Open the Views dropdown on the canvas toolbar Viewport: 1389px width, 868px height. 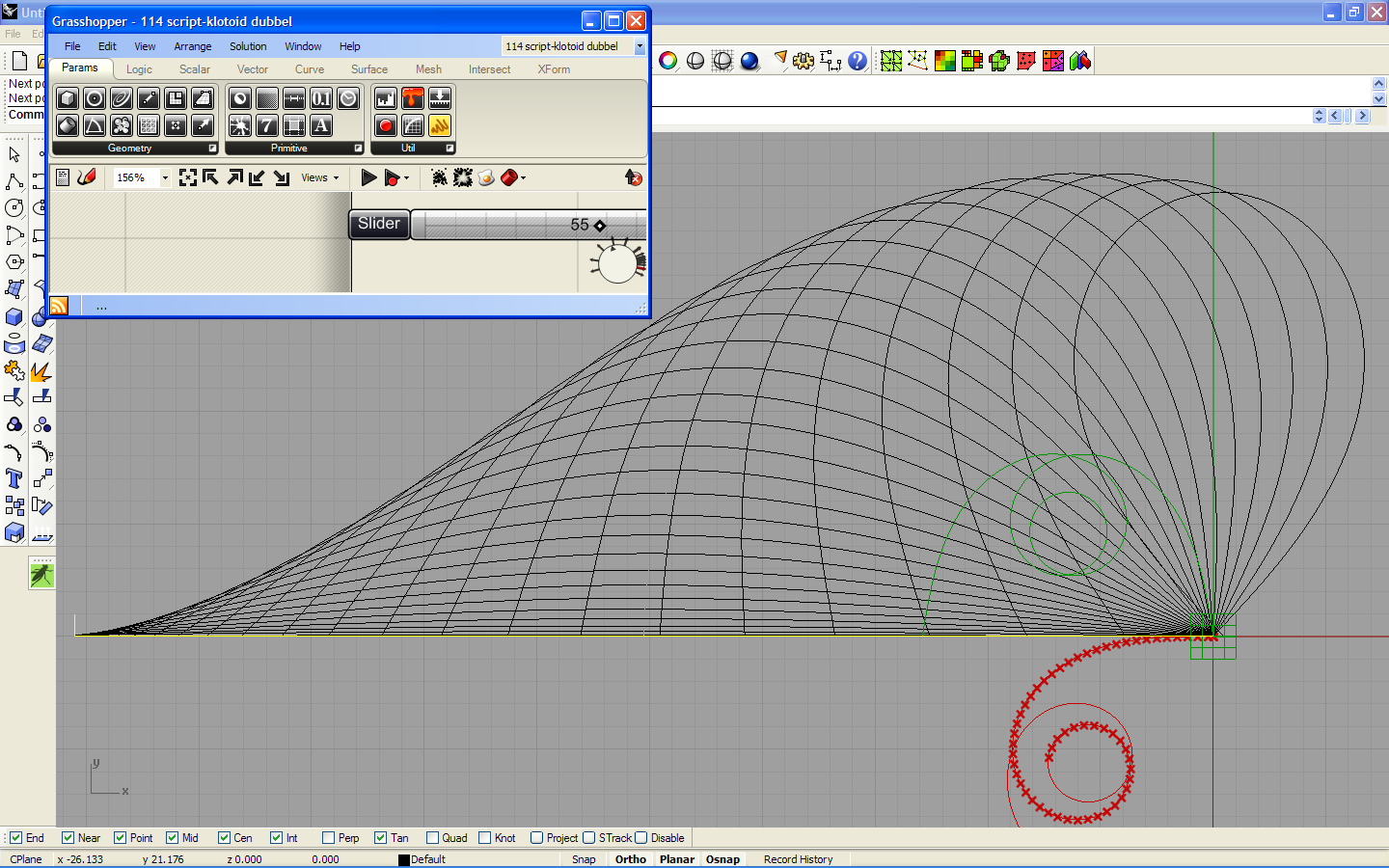[318, 177]
